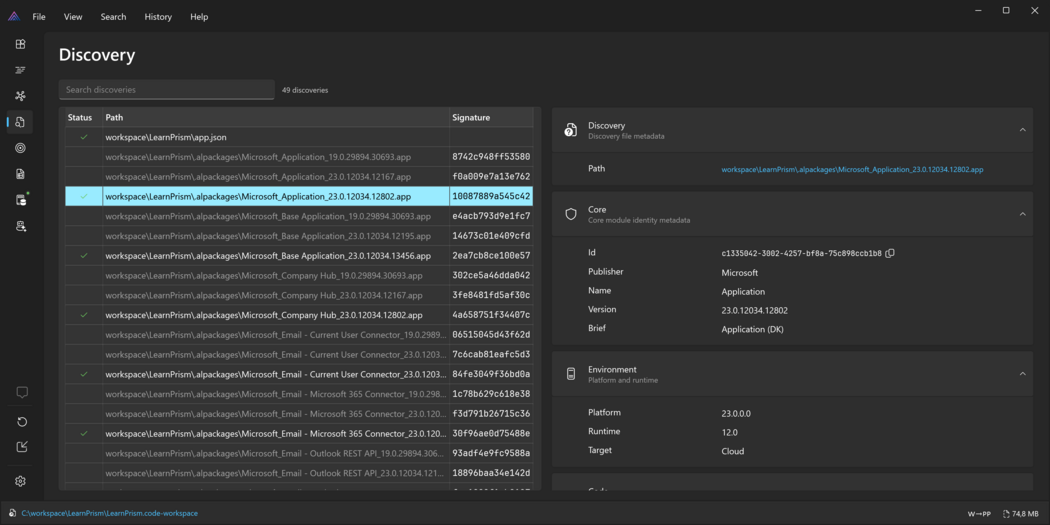This screenshot has width=1050, height=525.
Task: Sort by the Path column header
Action: point(276,117)
